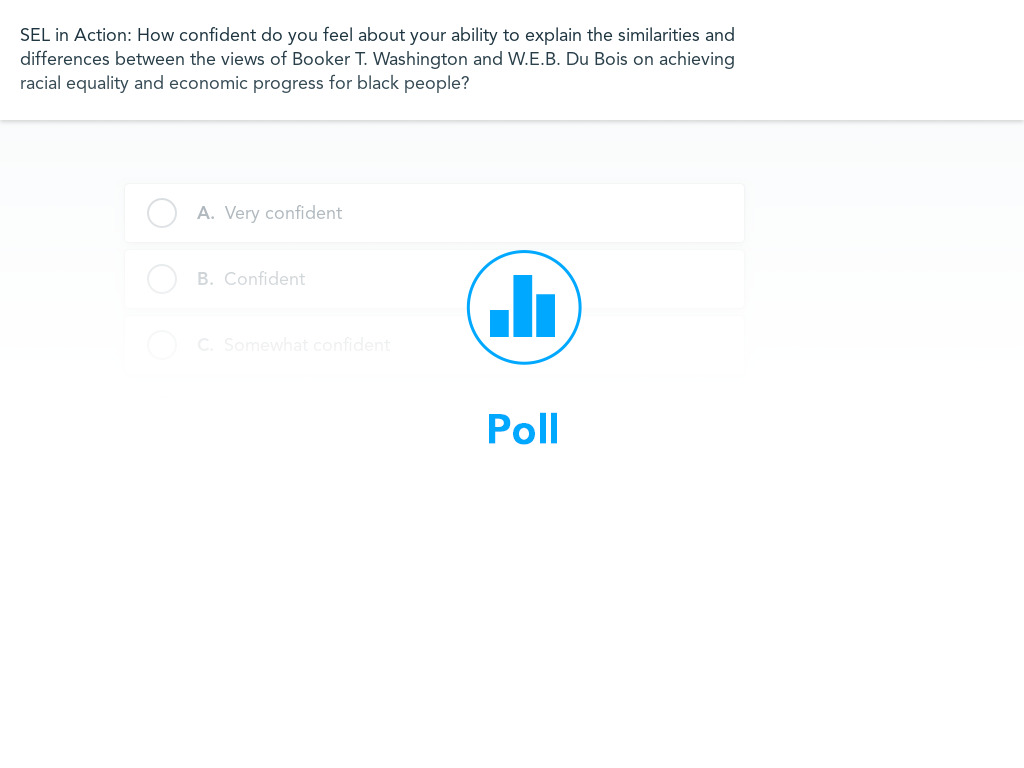Click the "Confident" answer text
This screenshot has height=768, width=1024.
coord(264,279)
